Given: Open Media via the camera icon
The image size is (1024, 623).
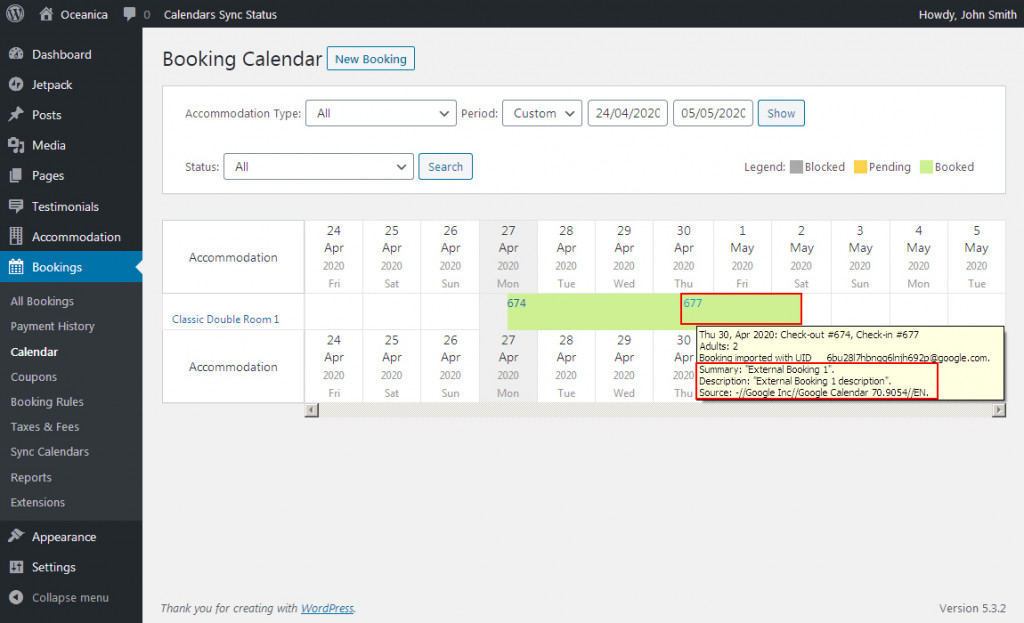Looking at the screenshot, I should (x=16, y=145).
